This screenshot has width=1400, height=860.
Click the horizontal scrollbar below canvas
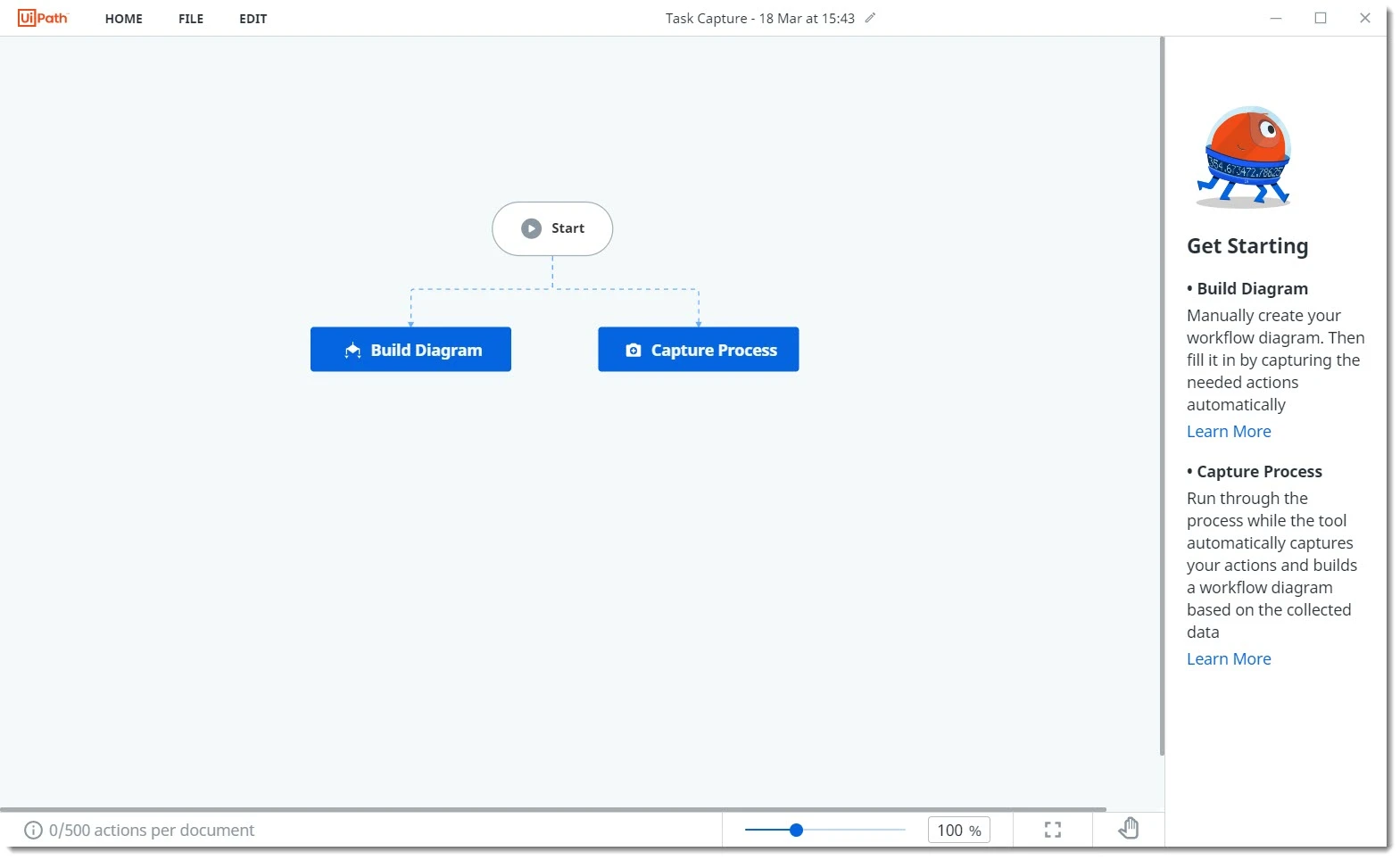pos(553,810)
